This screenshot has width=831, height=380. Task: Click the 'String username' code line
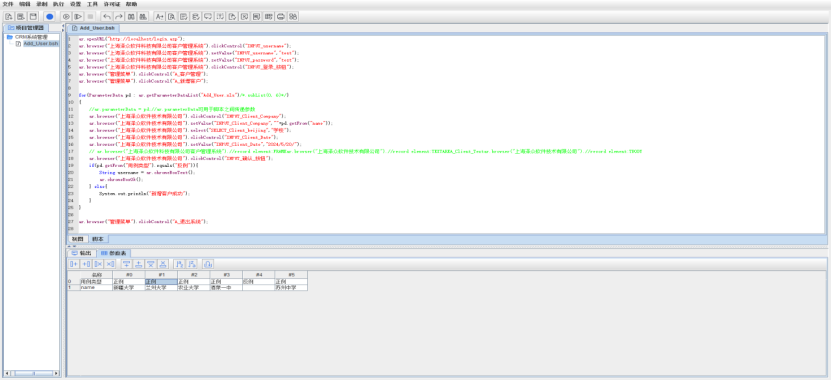(147, 172)
